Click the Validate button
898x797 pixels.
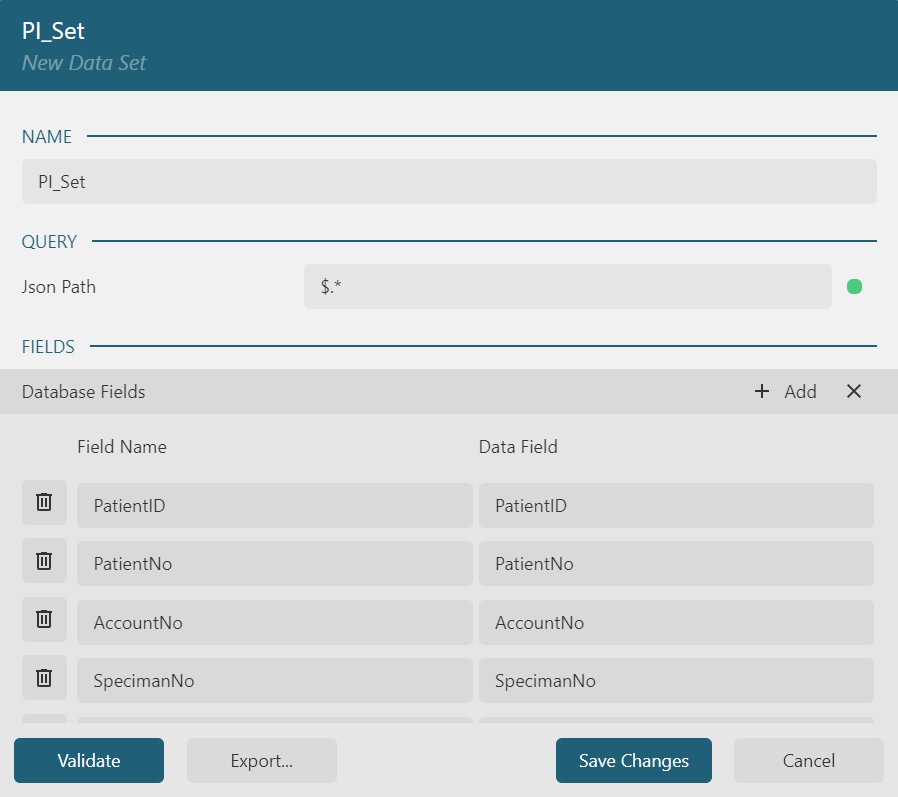89,760
